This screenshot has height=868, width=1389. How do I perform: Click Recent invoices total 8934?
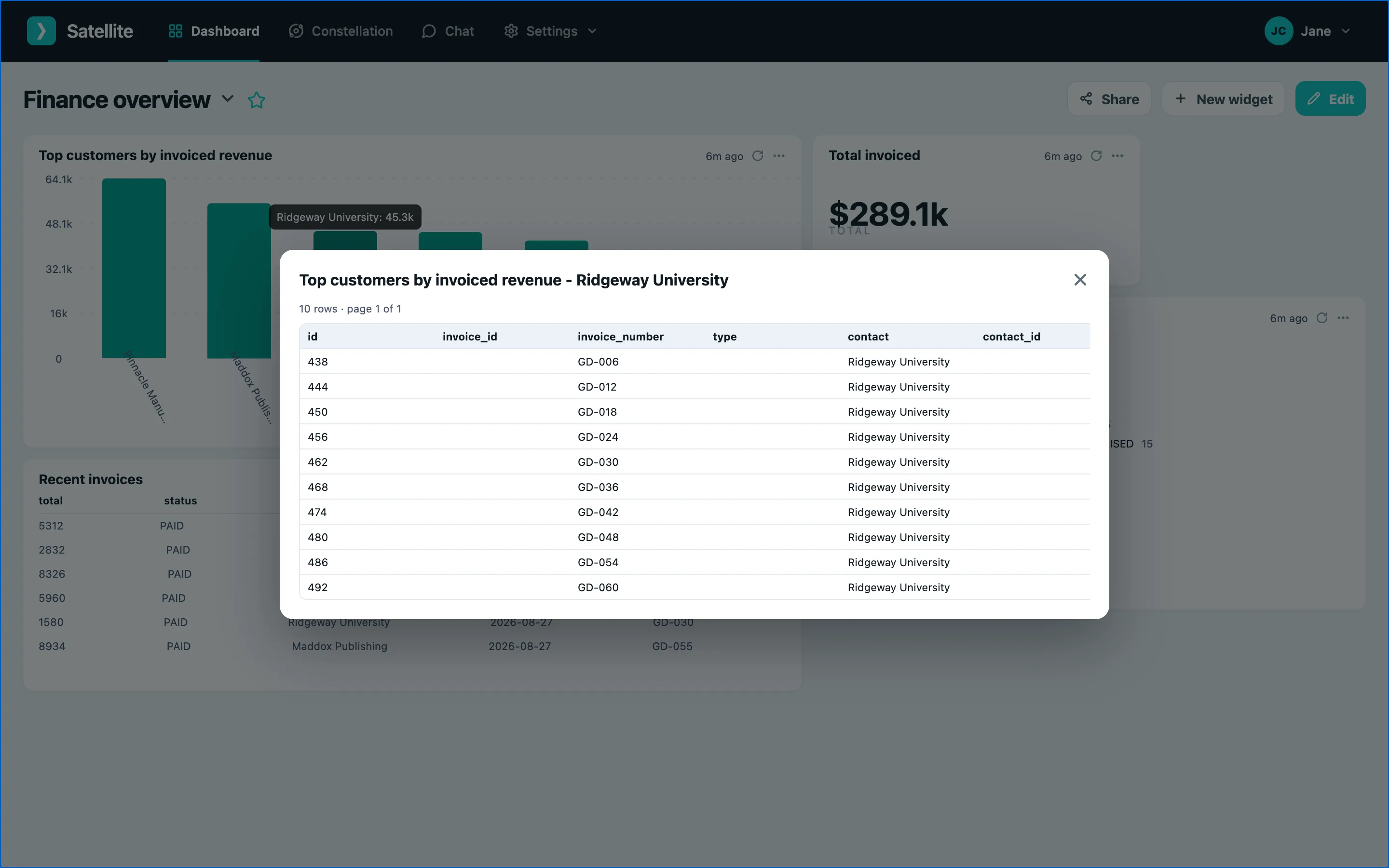coord(52,646)
